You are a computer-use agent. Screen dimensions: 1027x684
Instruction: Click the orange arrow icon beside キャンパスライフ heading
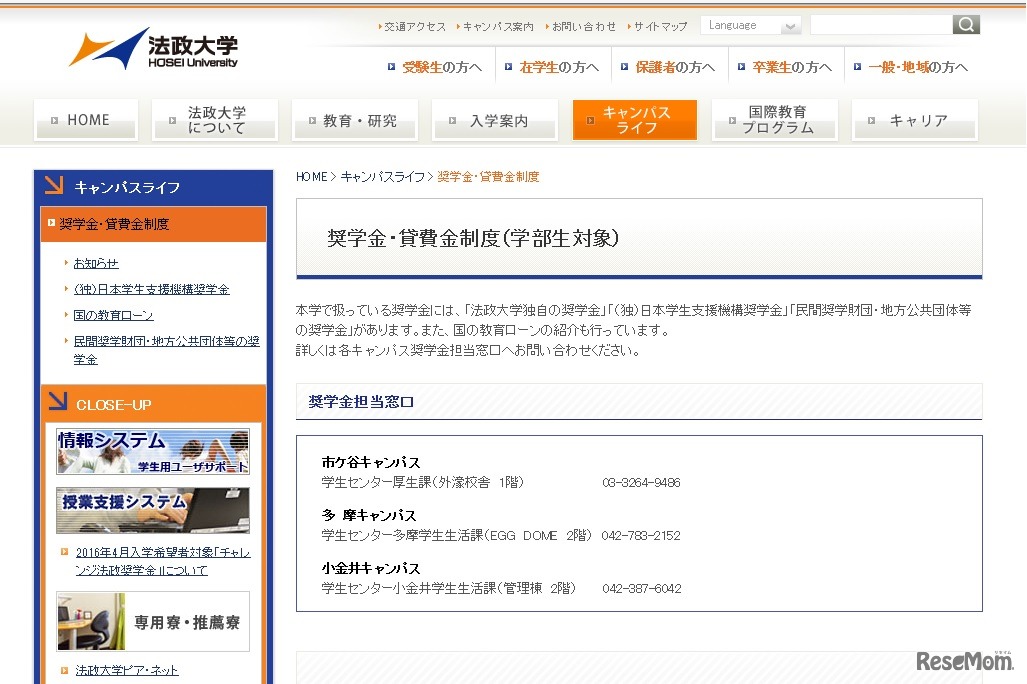point(52,185)
